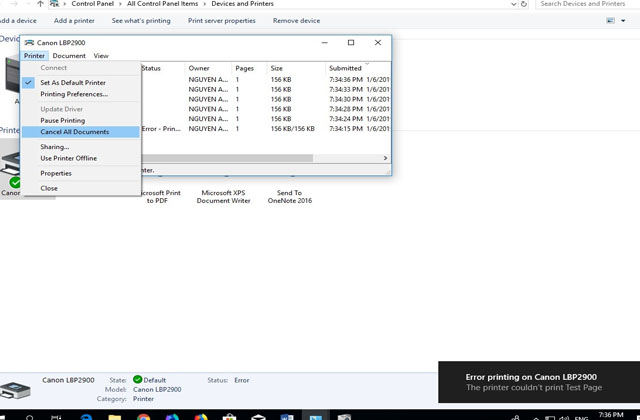Image resolution: width=640 pixels, height=420 pixels.
Task: Sort queue by Status column header
Action: coord(162,68)
